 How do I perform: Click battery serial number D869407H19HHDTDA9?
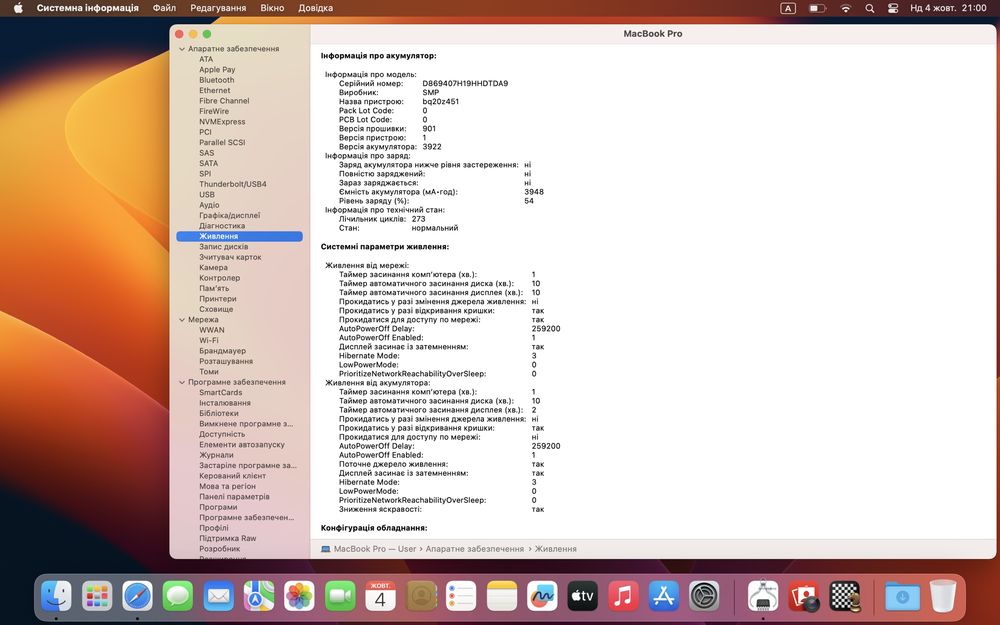point(465,84)
